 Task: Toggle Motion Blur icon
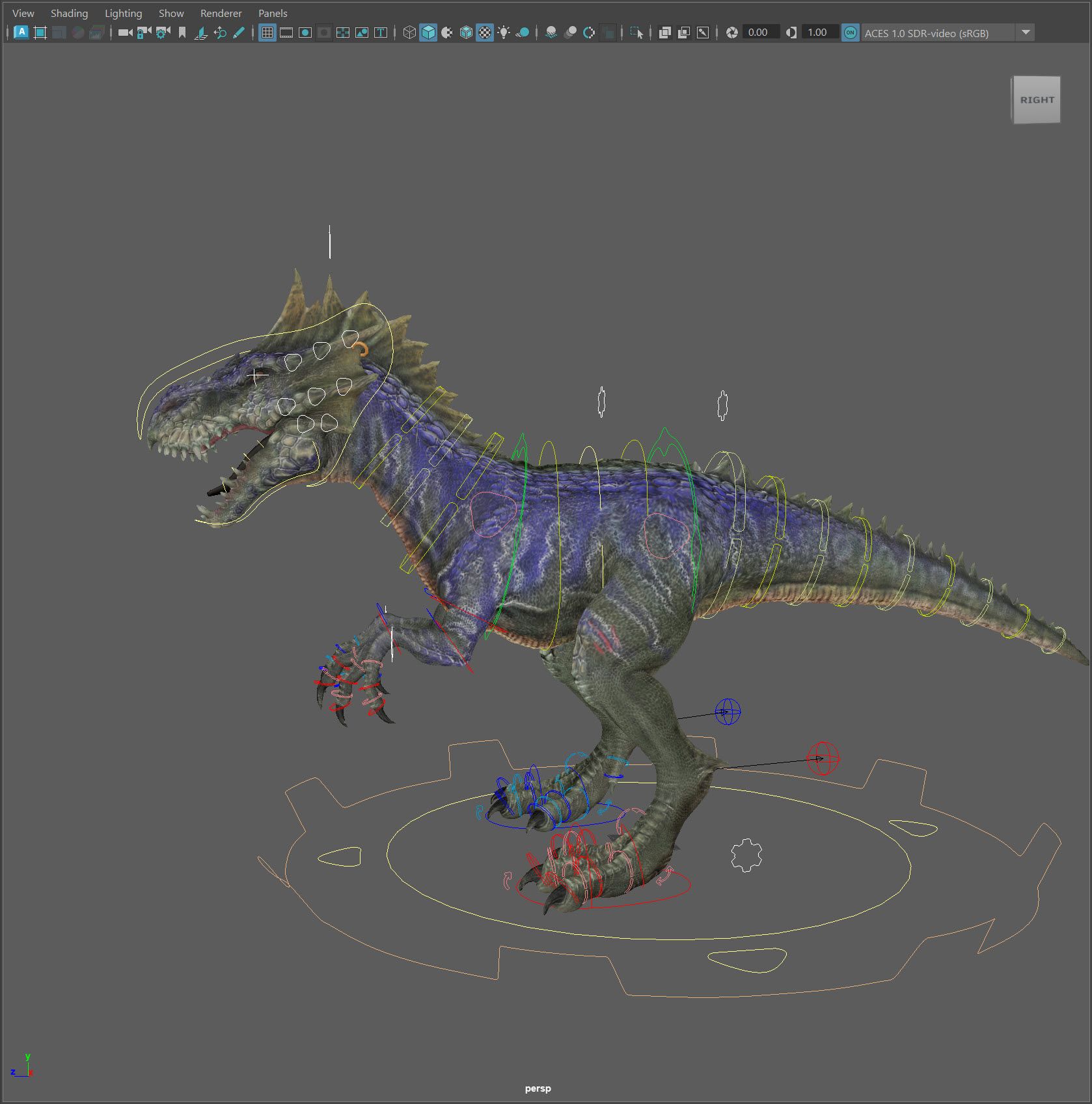[x=570, y=33]
